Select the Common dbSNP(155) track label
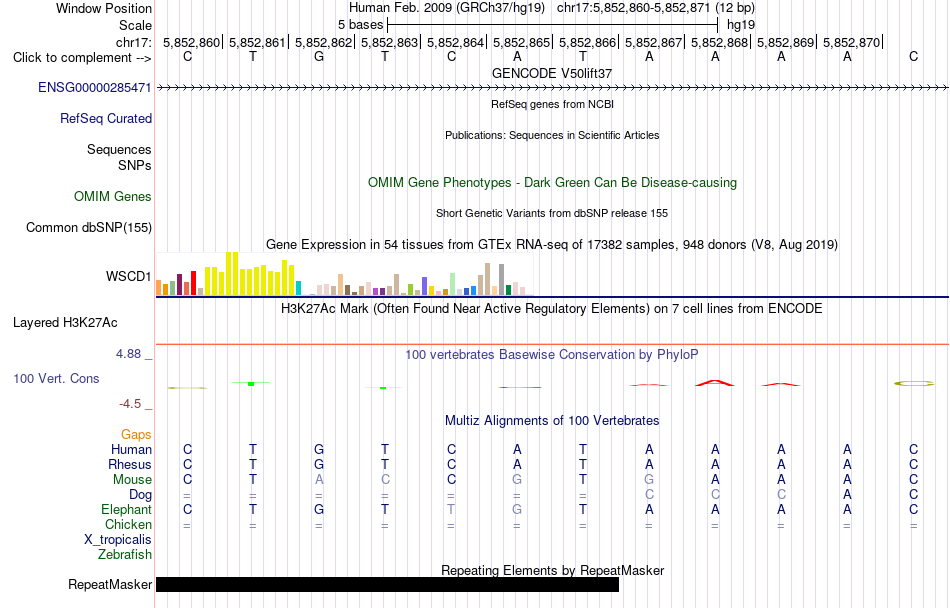Screen dimensions: 950x608 click(89, 228)
